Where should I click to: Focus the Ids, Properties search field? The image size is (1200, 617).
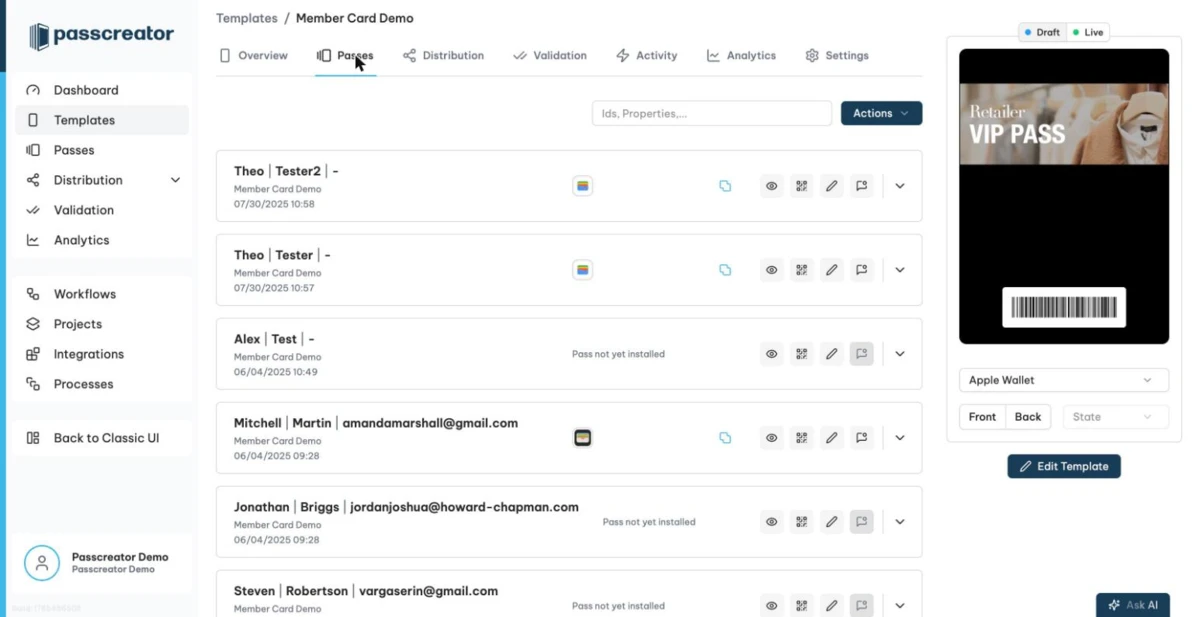[x=712, y=113]
